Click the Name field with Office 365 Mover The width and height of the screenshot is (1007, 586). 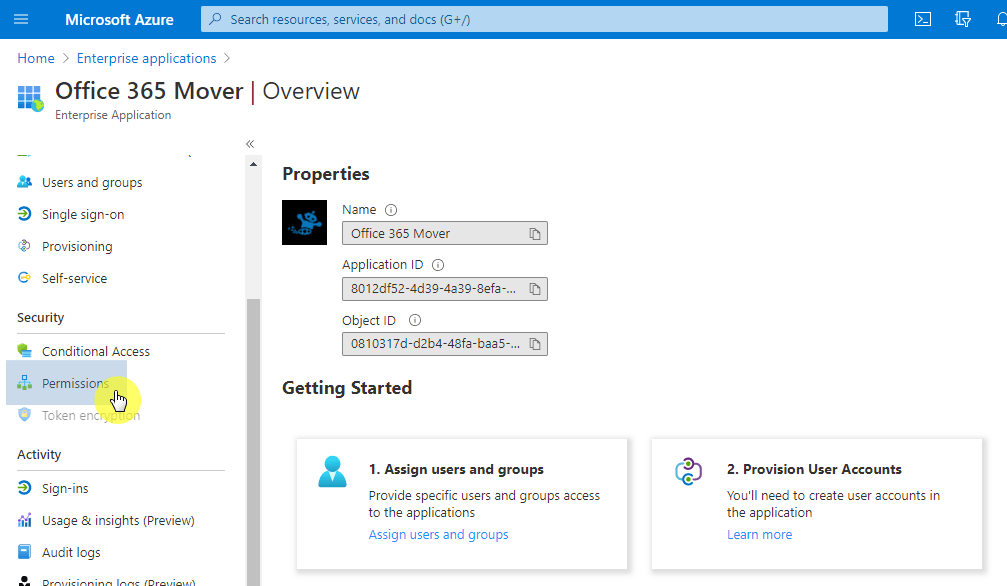coord(444,233)
